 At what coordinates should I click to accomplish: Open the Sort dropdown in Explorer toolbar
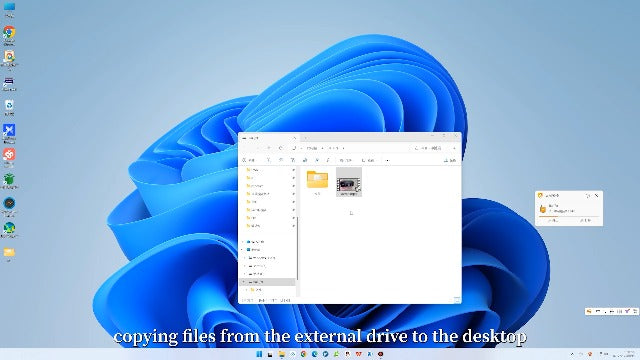(345, 160)
